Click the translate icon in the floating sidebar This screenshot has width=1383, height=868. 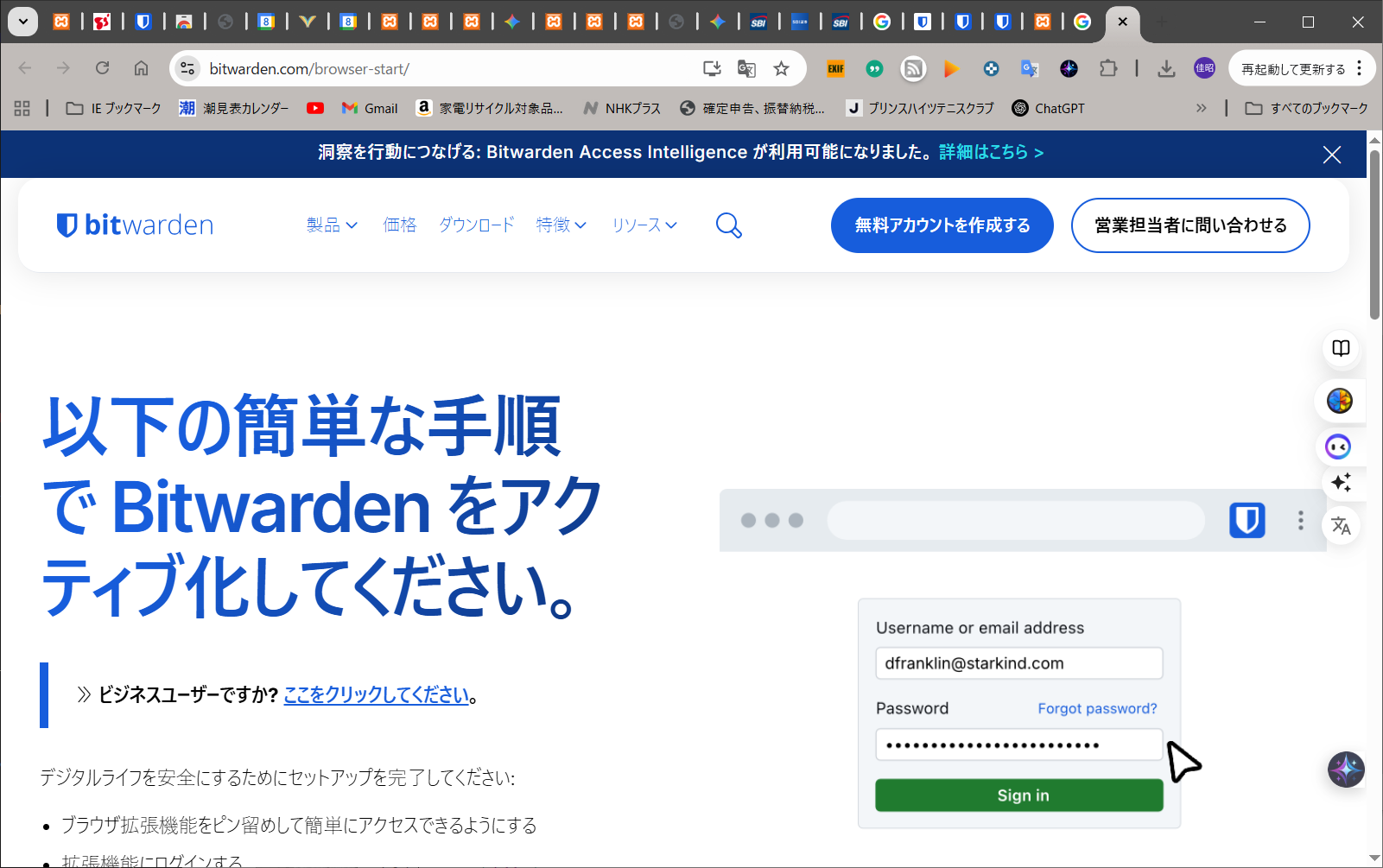click(1341, 525)
